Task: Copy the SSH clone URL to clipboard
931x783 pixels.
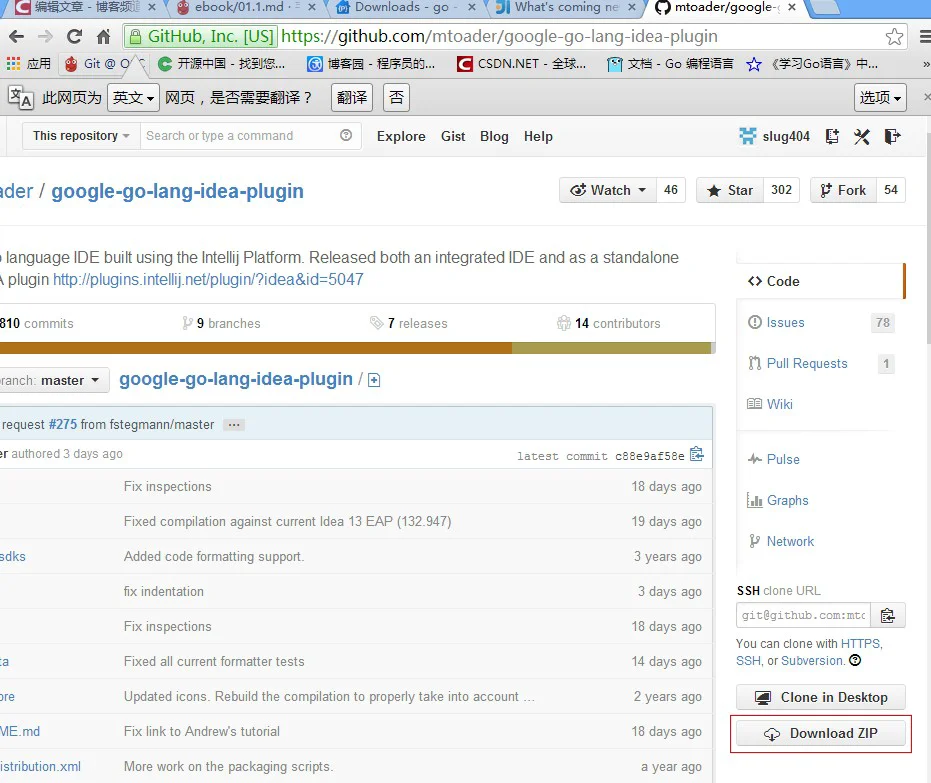Action: (888, 616)
